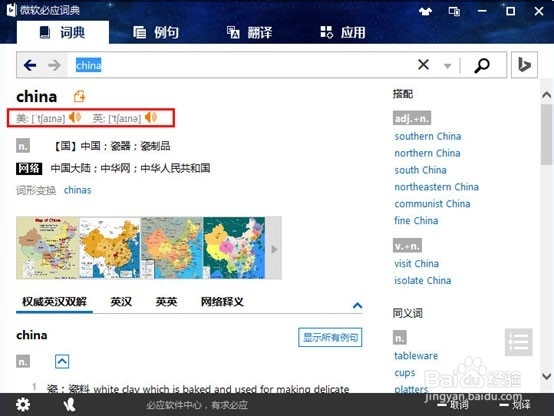The width and height of the screenshot is (554, 416).
Task: Click the search box containing china
Action: click(240, 65)
